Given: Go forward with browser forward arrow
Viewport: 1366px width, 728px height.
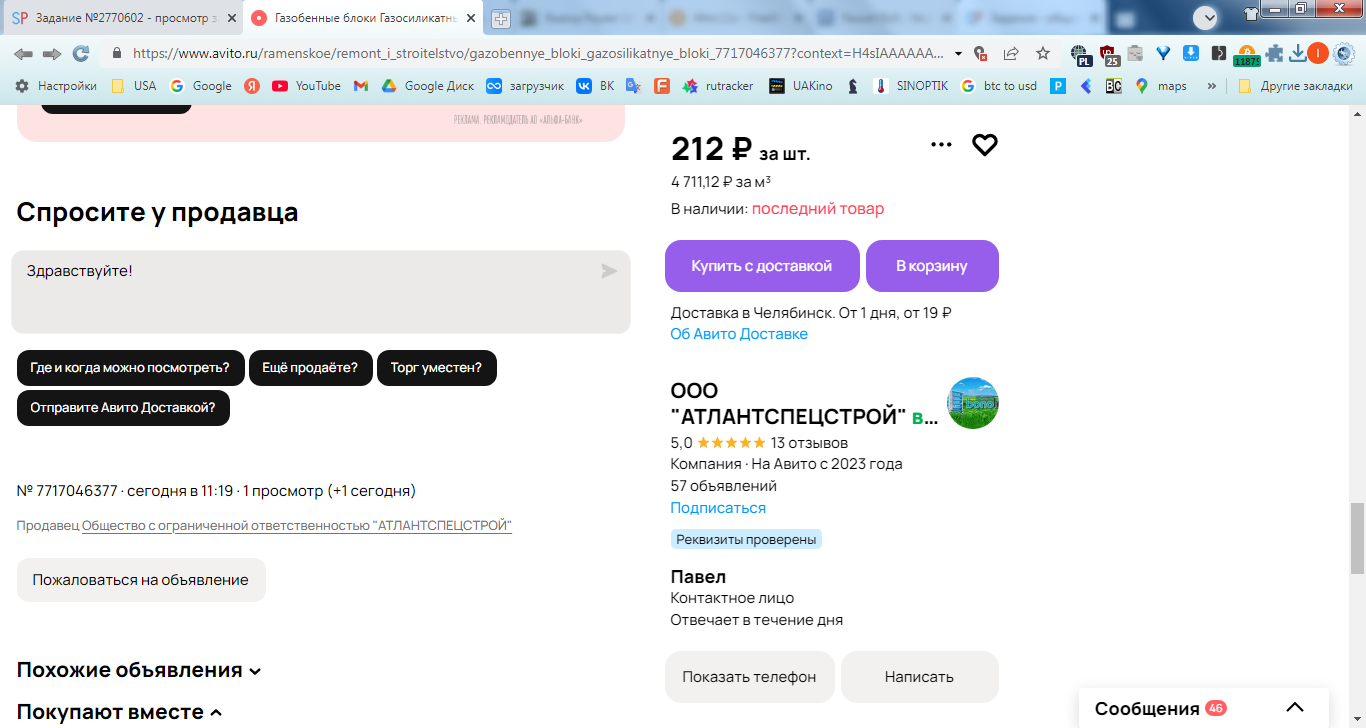Looking at the screenshot, I should point(52,53).
